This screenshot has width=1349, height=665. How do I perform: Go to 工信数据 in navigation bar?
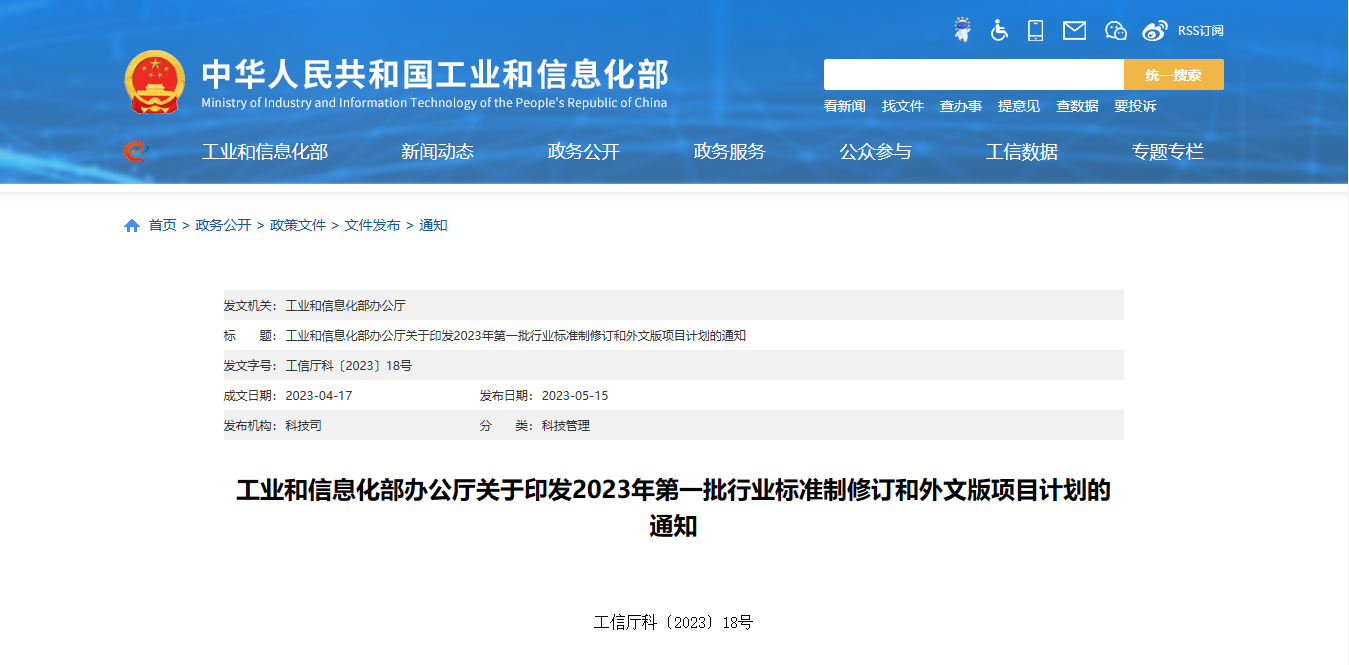1021,152
